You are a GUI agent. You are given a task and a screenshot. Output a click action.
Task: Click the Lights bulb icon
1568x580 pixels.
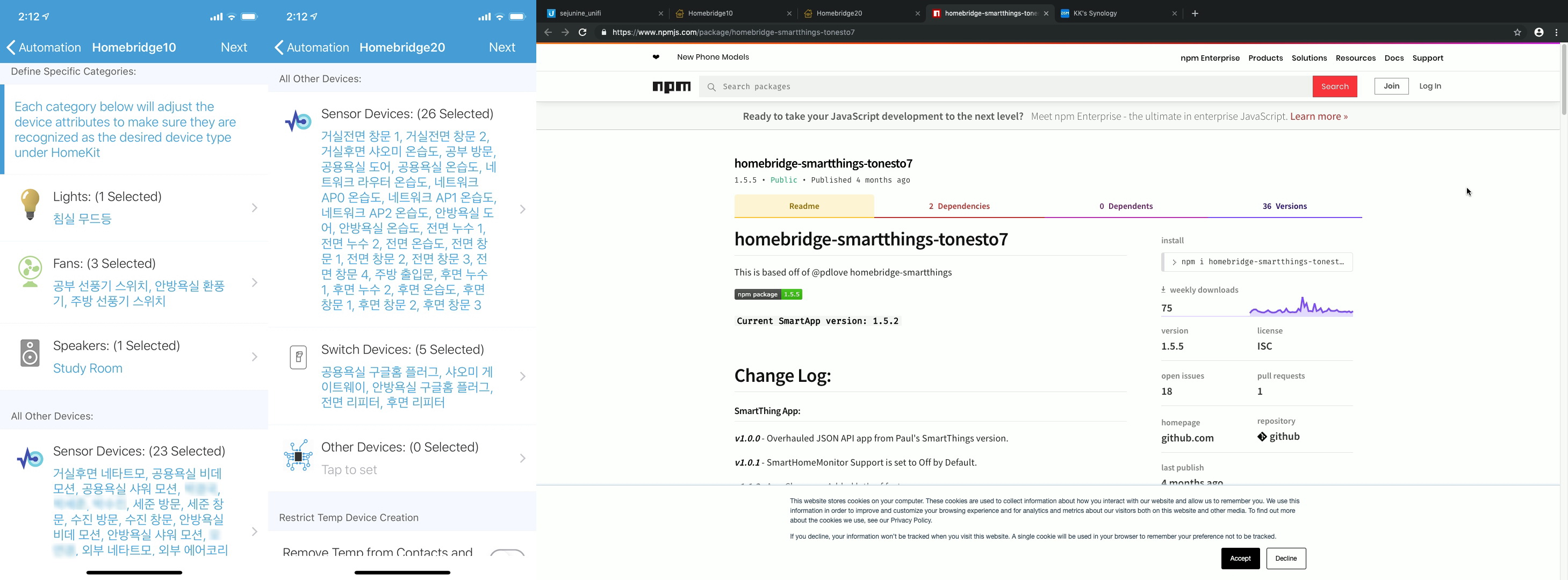[x=30, y=205]
